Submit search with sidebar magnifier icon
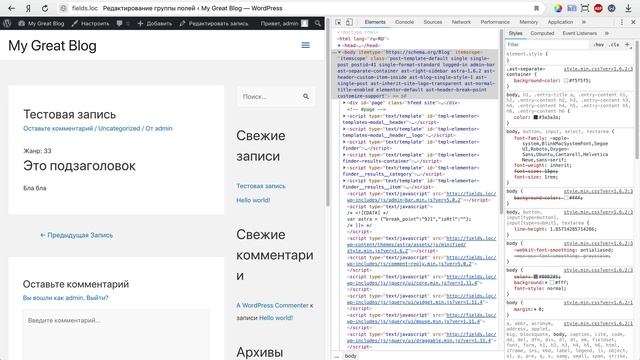The width and height of the screenshot is (640, 360). tap(306, 96)
